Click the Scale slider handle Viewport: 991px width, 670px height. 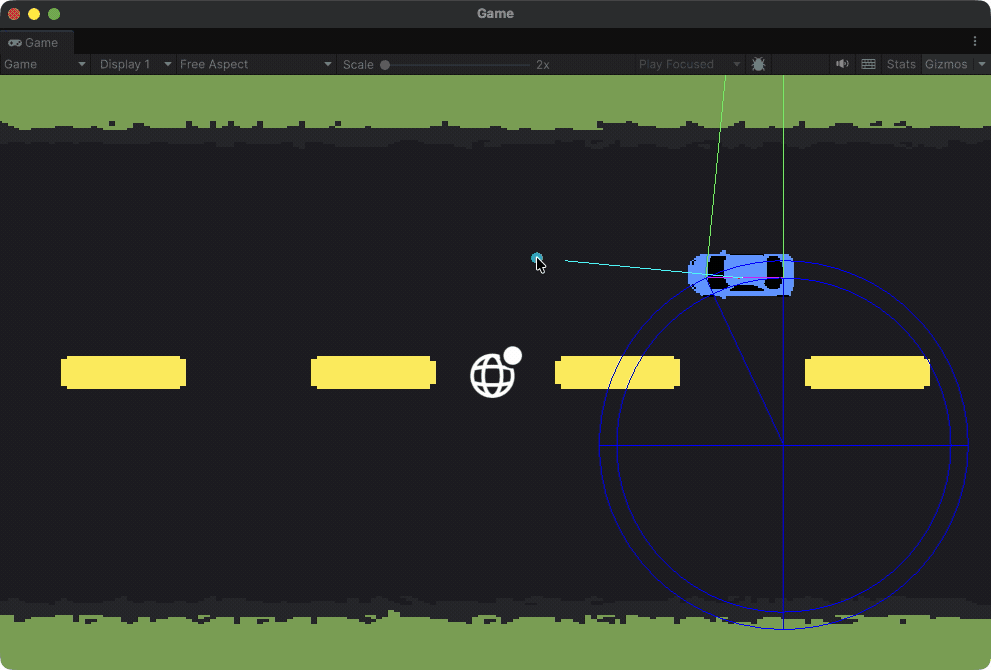[x=385, y=65]
